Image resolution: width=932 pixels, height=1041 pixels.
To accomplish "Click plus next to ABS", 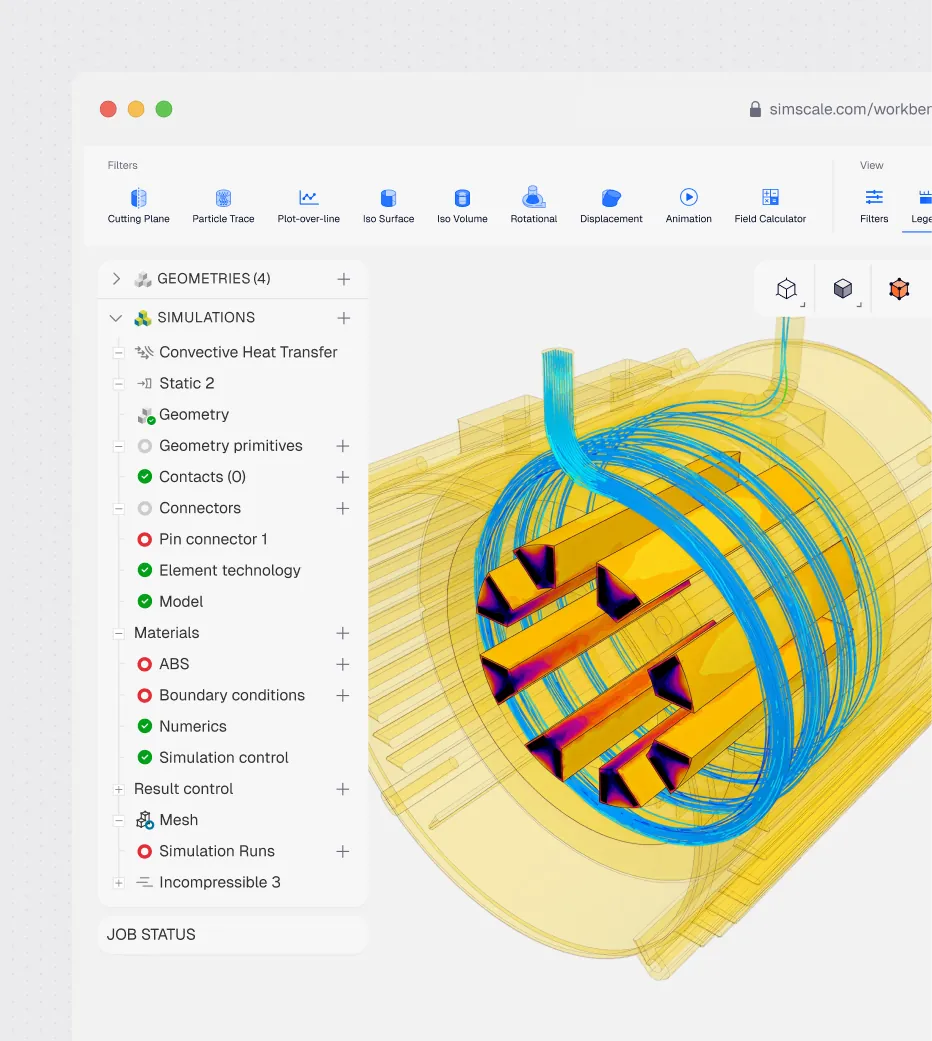I will coord(343,664).
